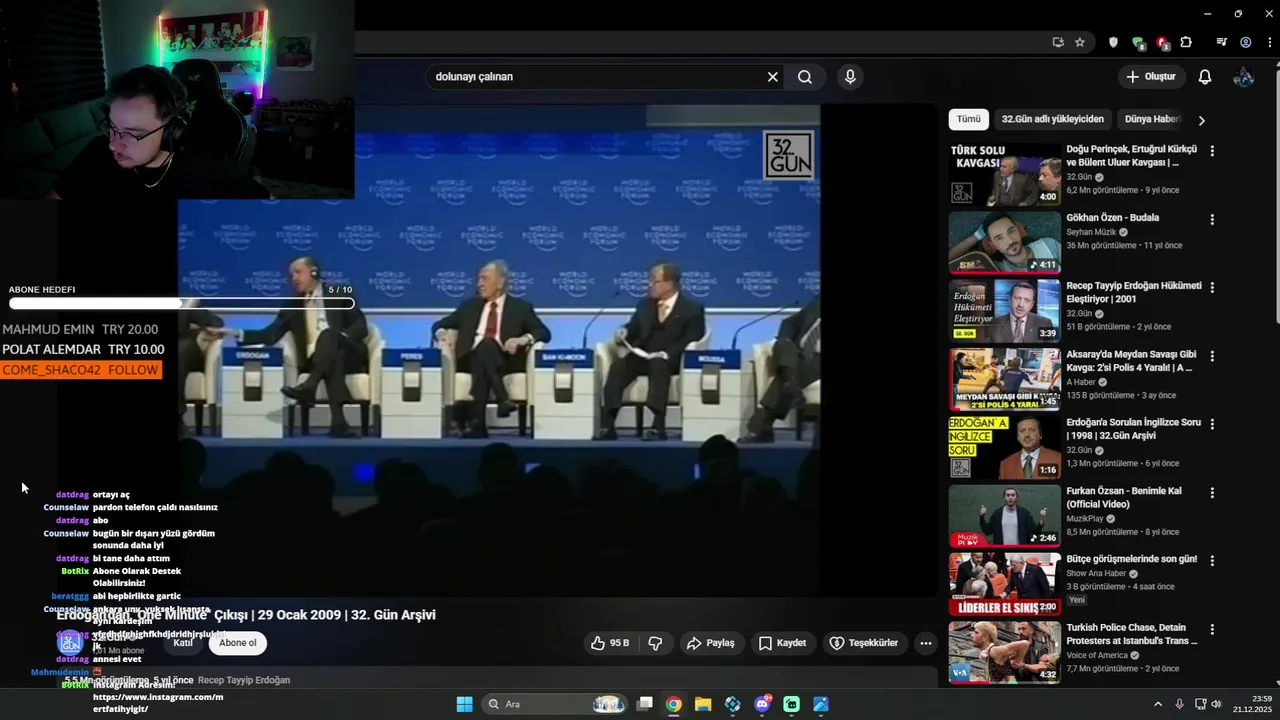1280x720 pixels.
Task: Open options for Bütçe görüşmelerinde son gün
Action: pyautogui.click(x=1212, y=561)
